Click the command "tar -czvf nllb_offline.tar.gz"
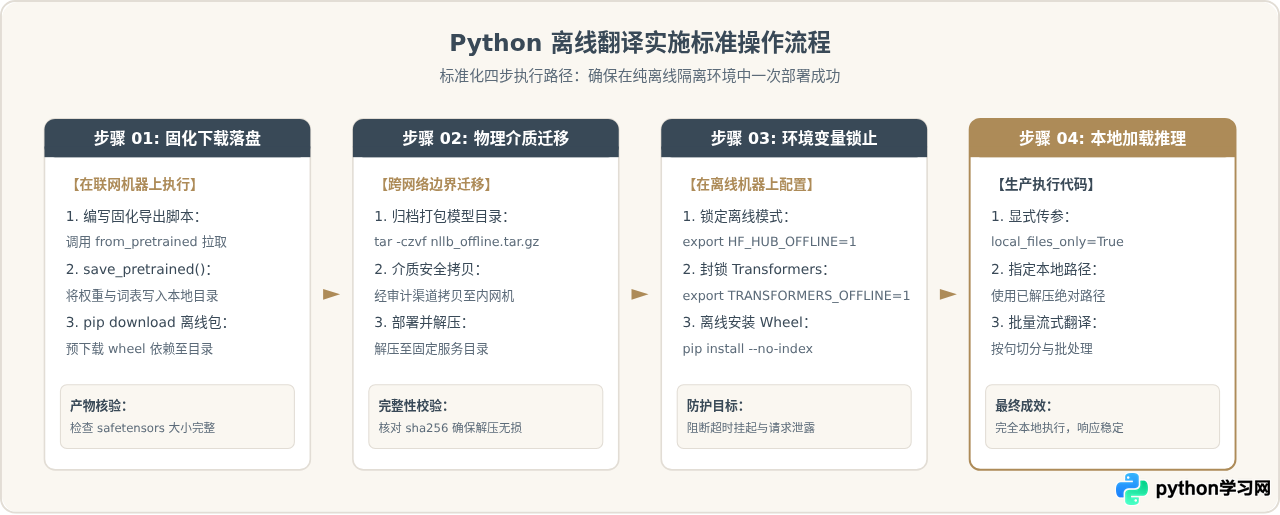Image resolution: width=1280 pixels, height=515 pixels. tap(457, 241)
